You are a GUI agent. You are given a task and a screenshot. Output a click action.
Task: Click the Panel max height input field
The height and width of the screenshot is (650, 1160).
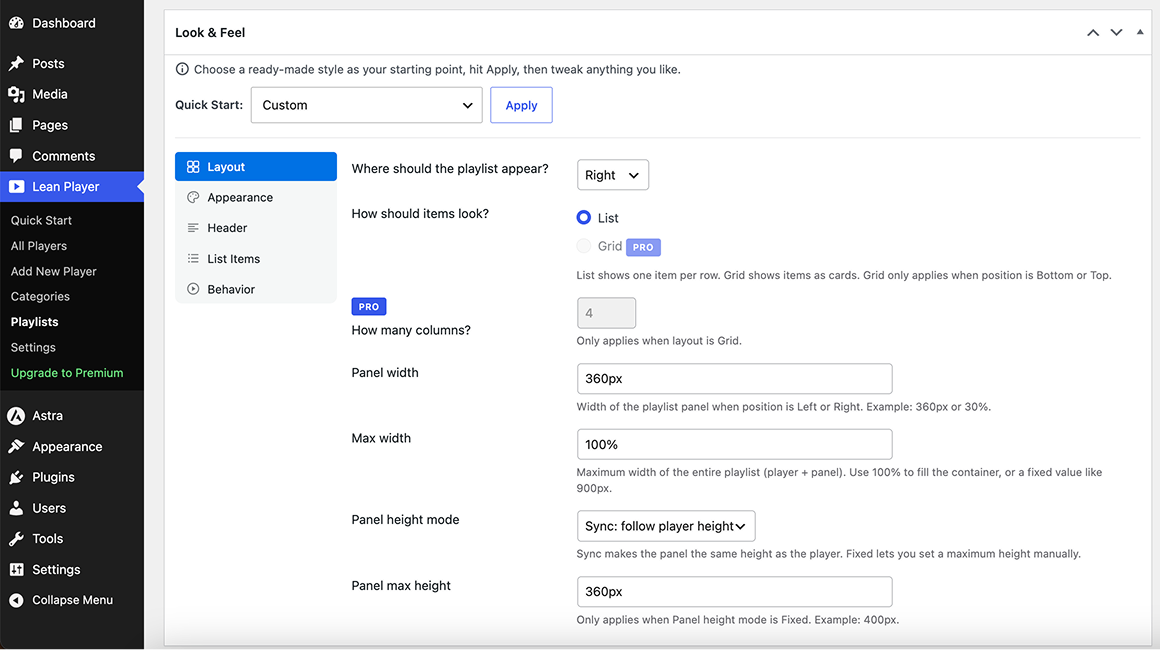coord(735,592)
